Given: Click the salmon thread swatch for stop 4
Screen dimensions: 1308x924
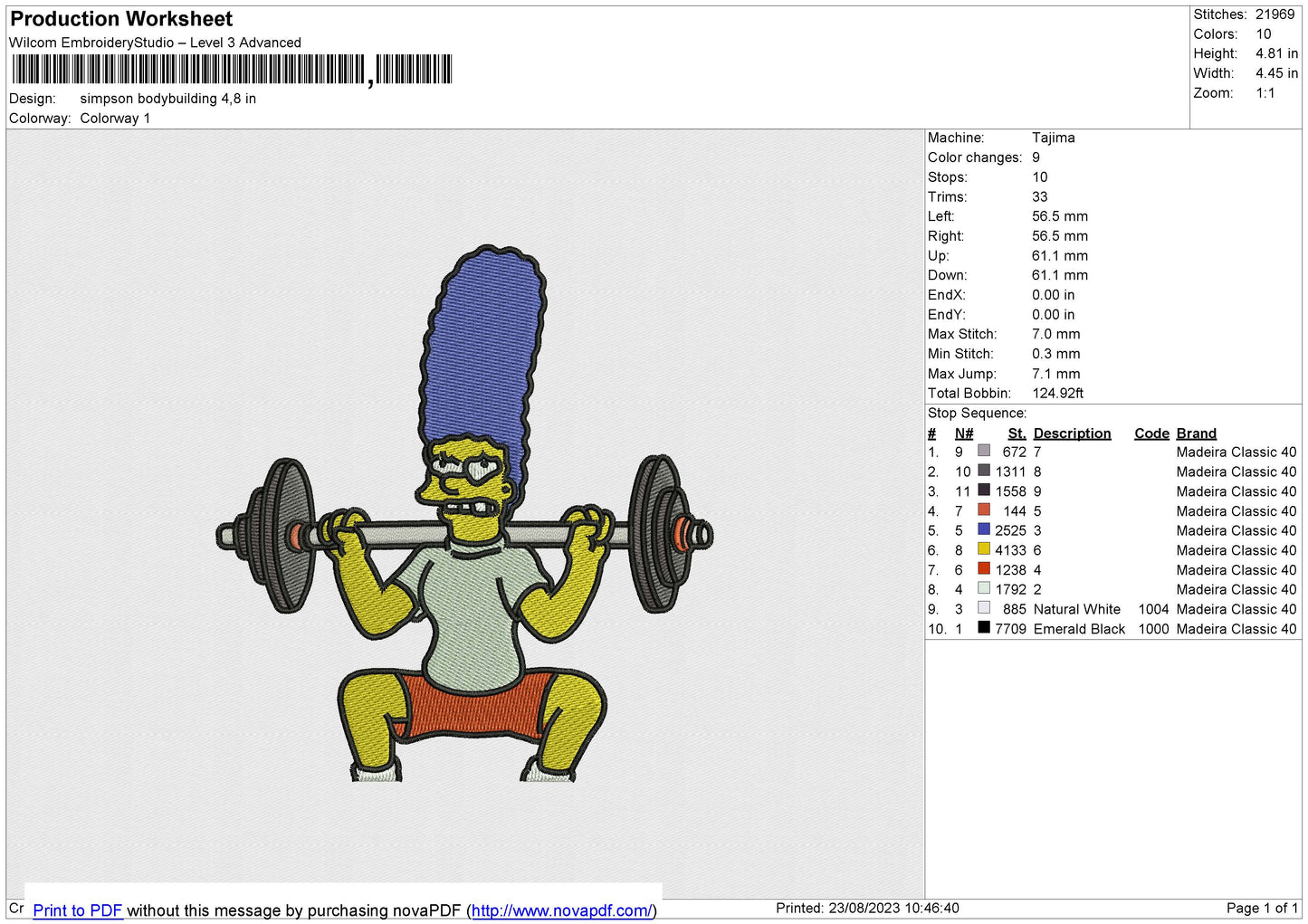Looking at the screenshot, I should 984,510.
